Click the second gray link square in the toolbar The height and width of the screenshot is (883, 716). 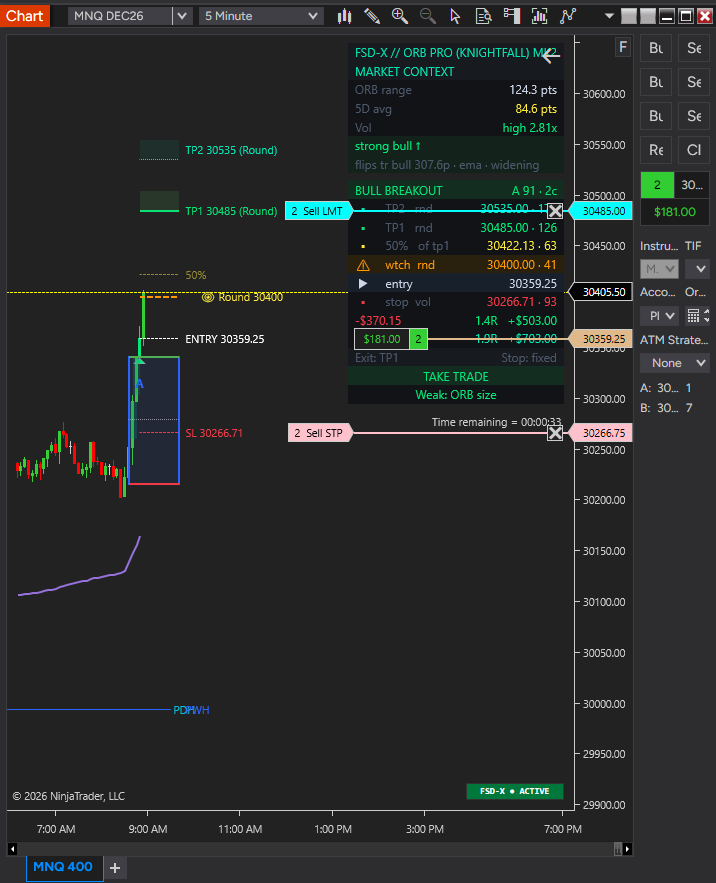(x=648, y=16)
